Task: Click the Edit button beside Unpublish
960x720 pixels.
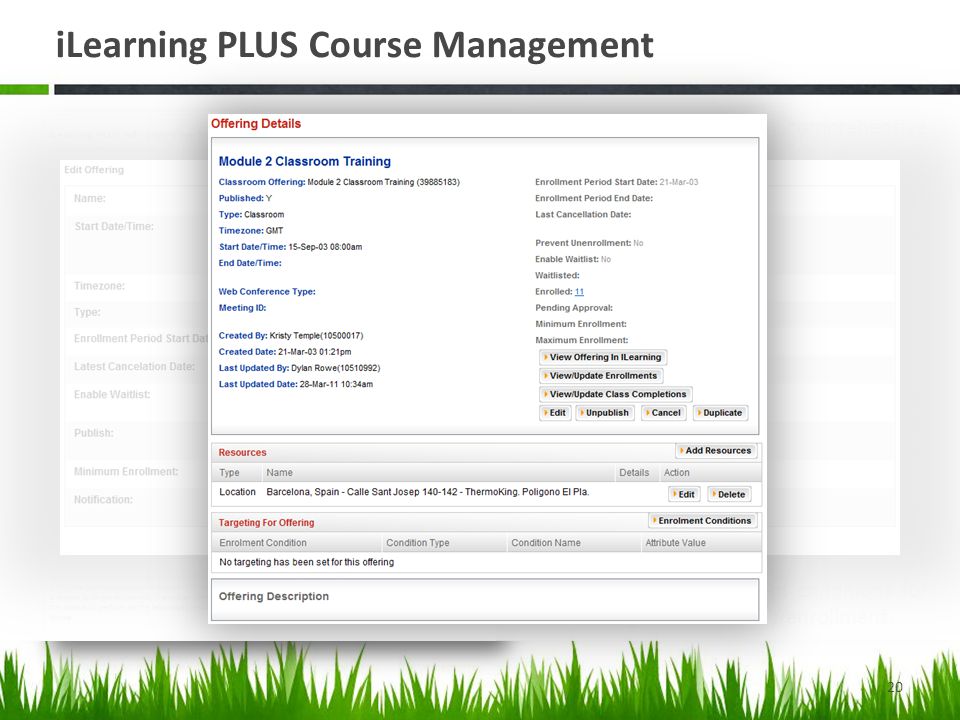Action: pos(555,413)
